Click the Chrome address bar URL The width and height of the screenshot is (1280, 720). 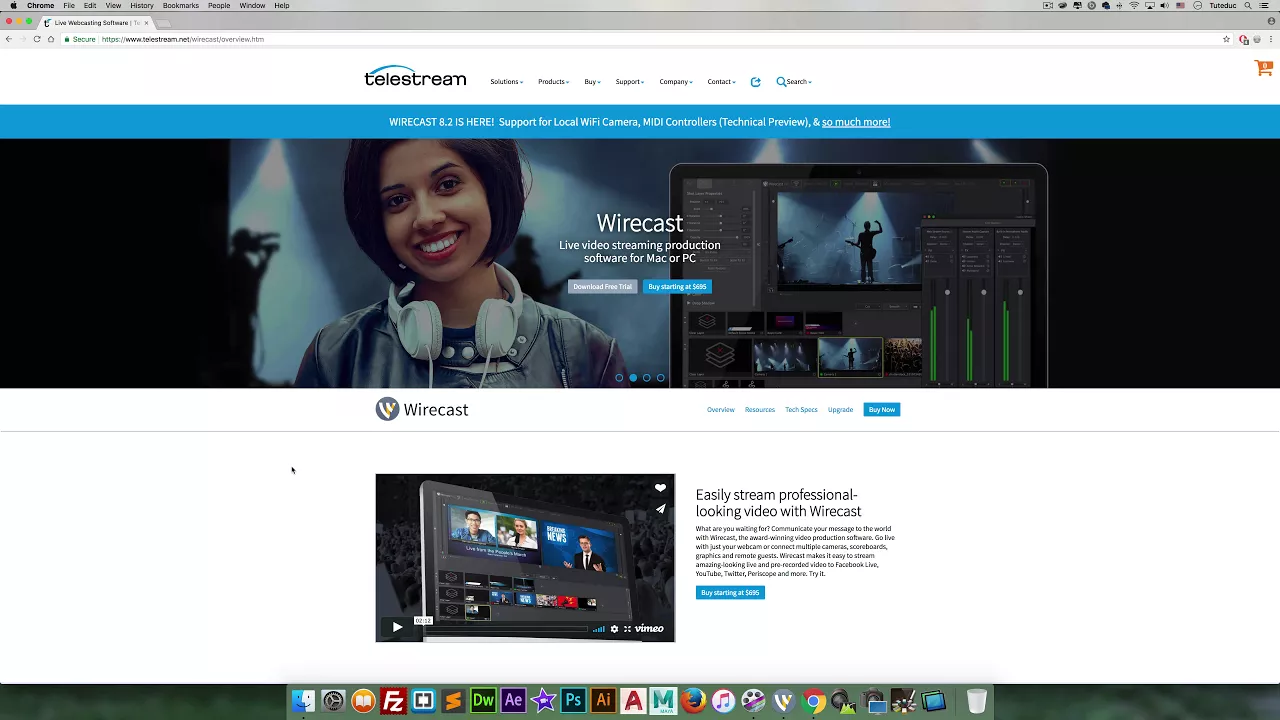point(183,39)
